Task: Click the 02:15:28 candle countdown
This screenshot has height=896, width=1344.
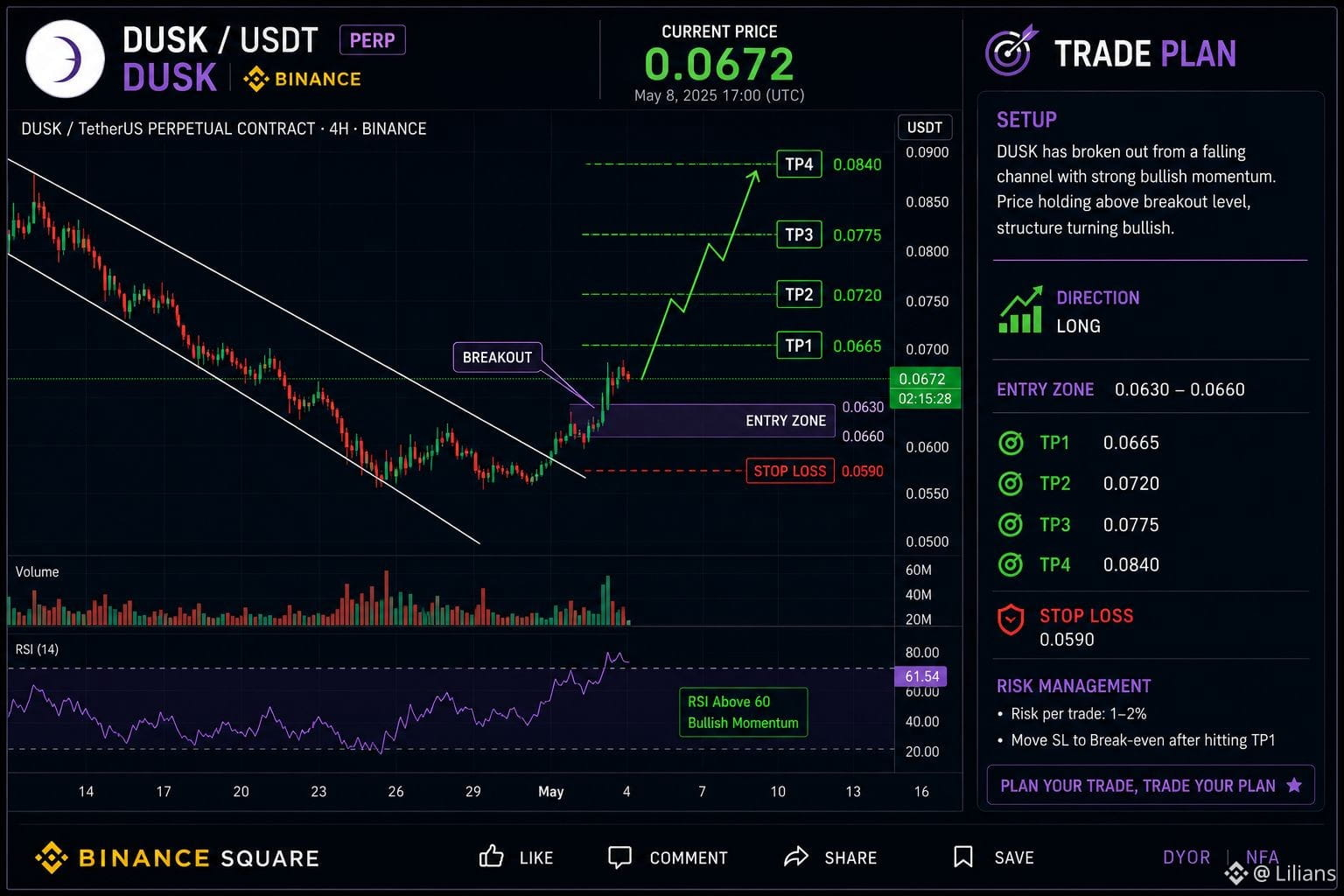Action: (x=924, y=399)
